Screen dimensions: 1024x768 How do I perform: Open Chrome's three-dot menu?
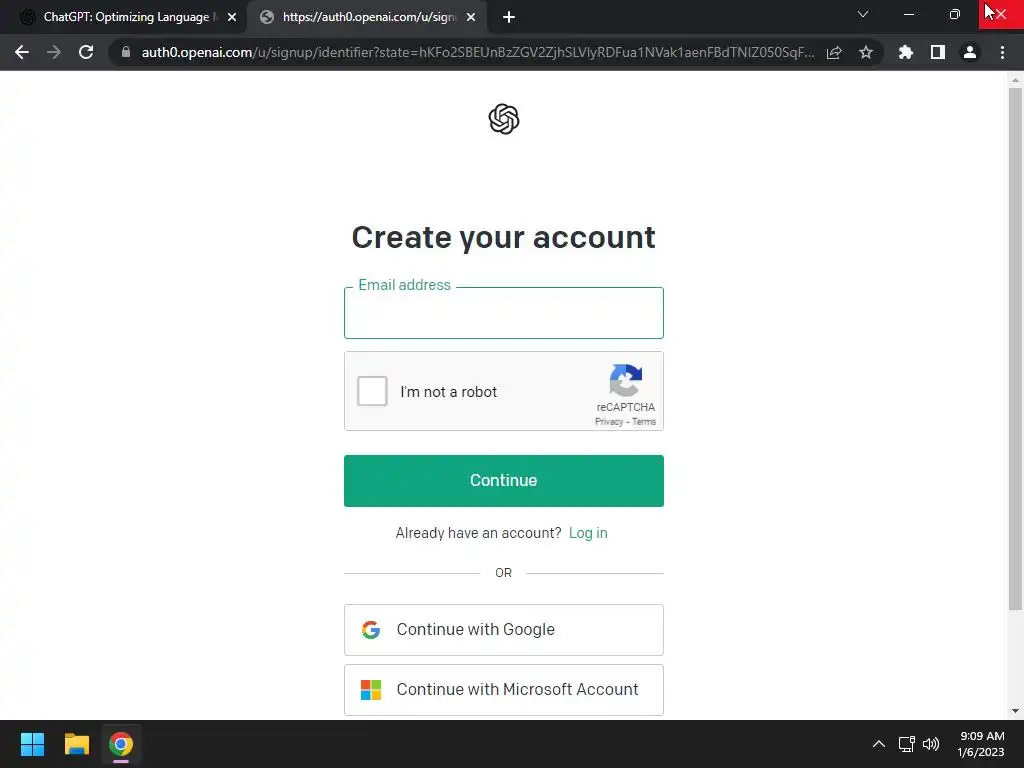click(1002, 52)
